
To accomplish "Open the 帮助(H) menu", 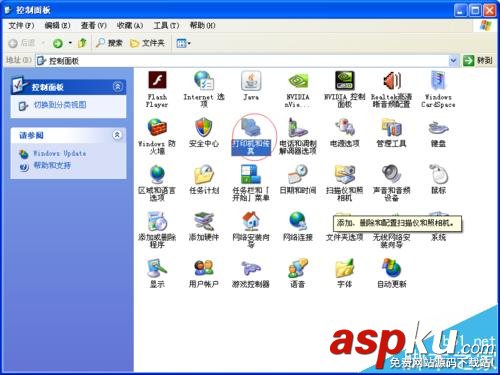I will 202,25.
